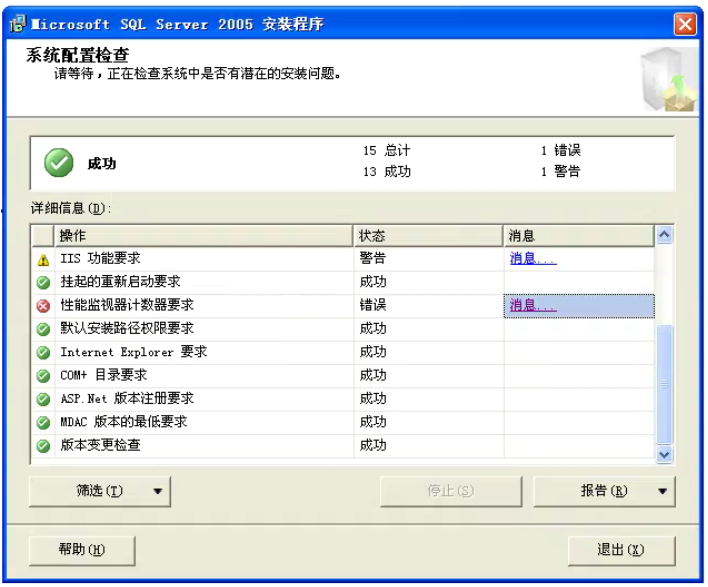Screen dimensions: 708x587
Task: Click red error icon for 性能监视器计数器要求
Action: click(43, 306)
